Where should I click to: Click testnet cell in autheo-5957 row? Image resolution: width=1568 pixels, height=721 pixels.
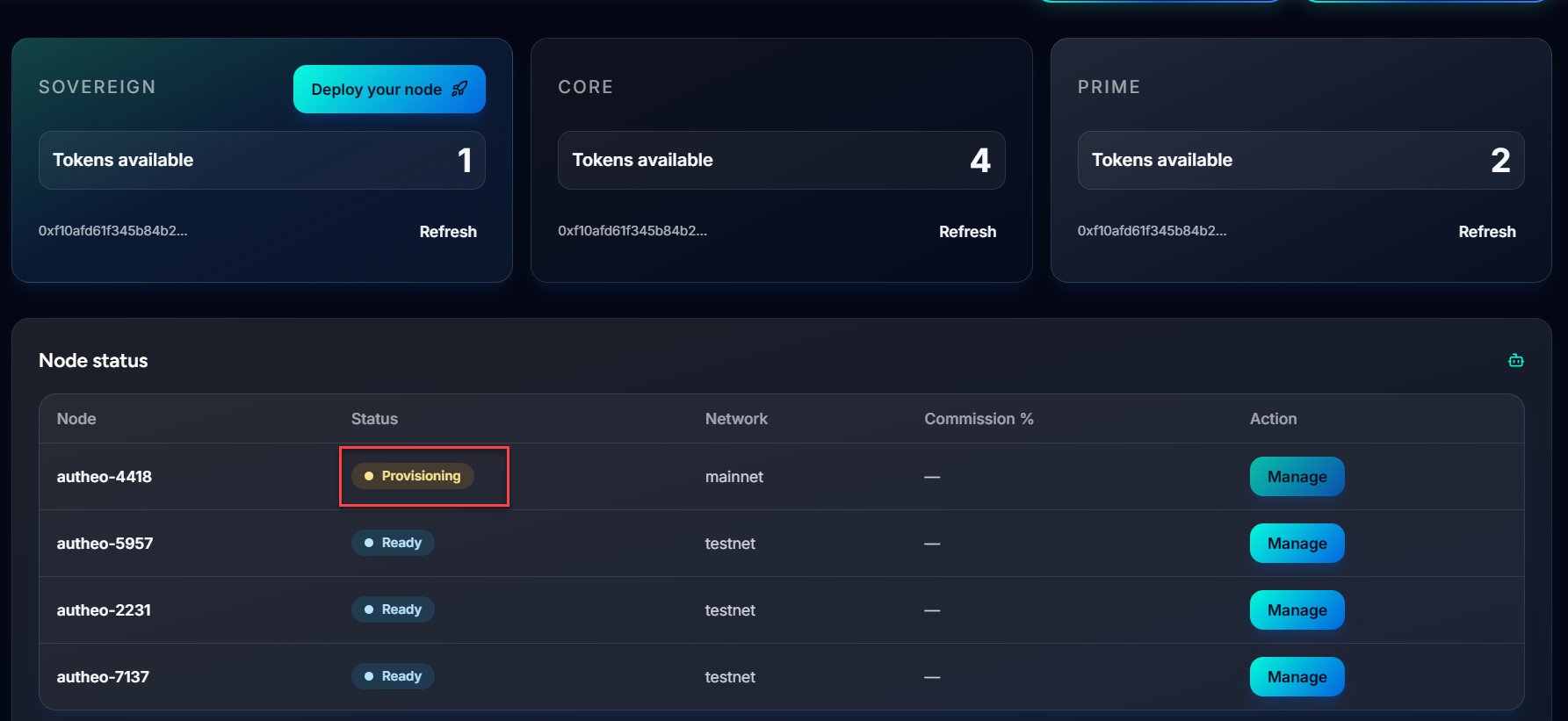pos(730,544)
